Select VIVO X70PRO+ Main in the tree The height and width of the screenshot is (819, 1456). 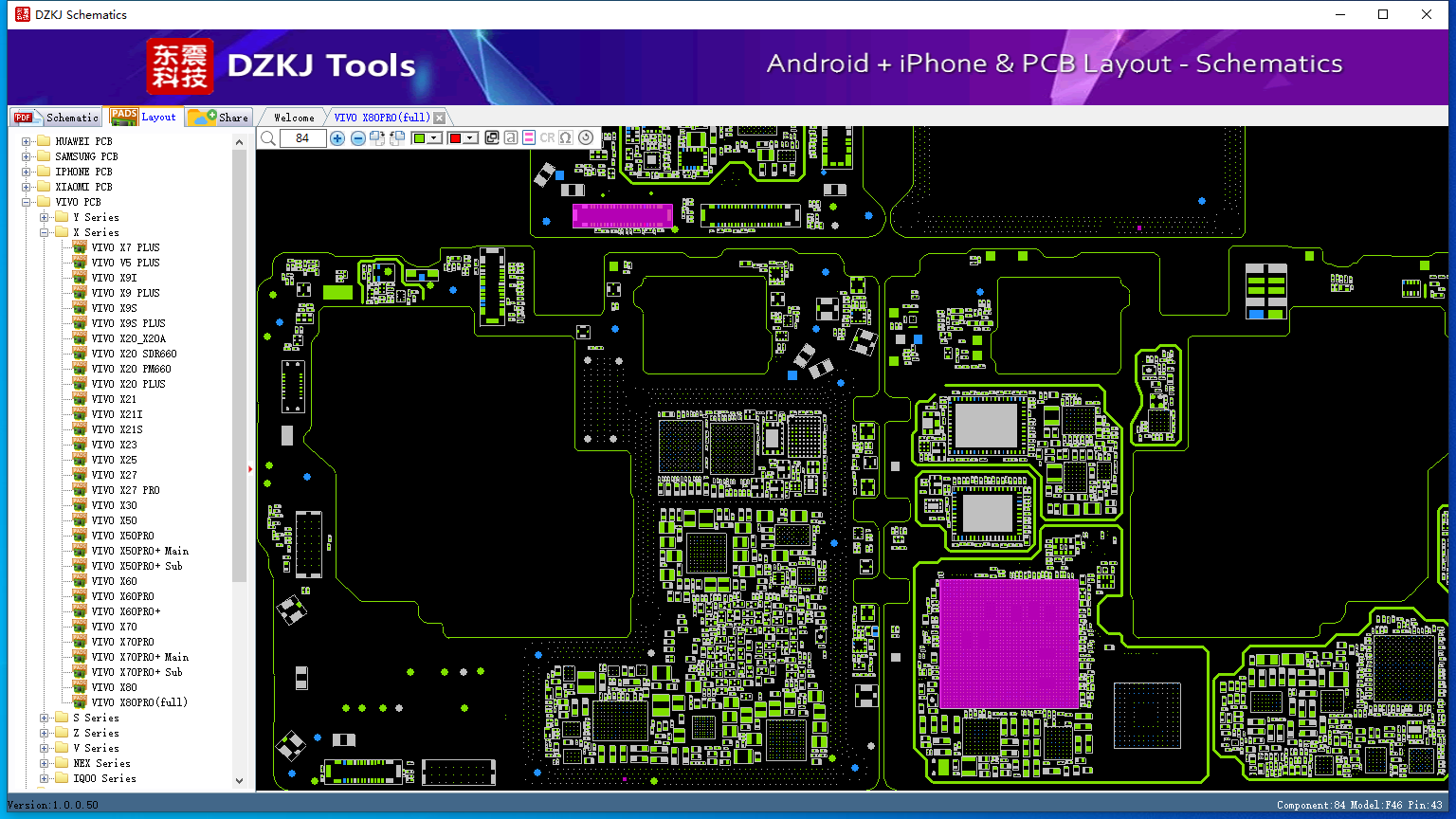point(139,657)
